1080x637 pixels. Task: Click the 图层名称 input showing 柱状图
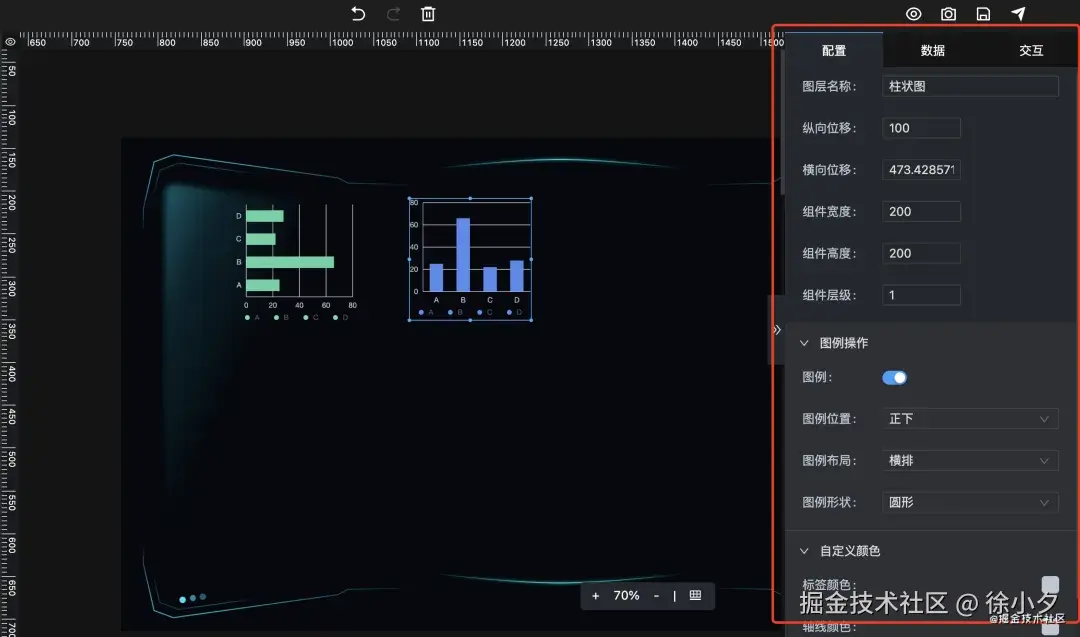pos(968,86)
